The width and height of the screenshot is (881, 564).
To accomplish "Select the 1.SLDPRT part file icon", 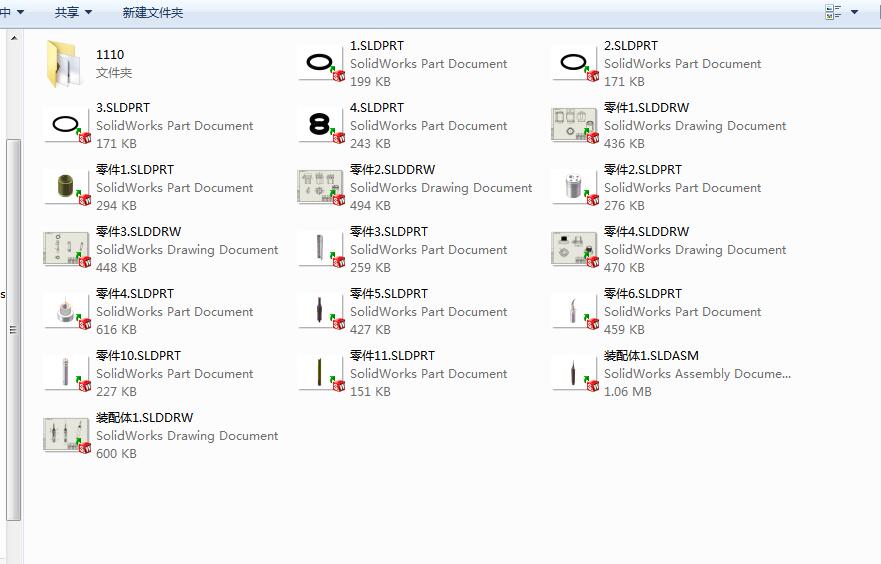I will coord(320,63).
